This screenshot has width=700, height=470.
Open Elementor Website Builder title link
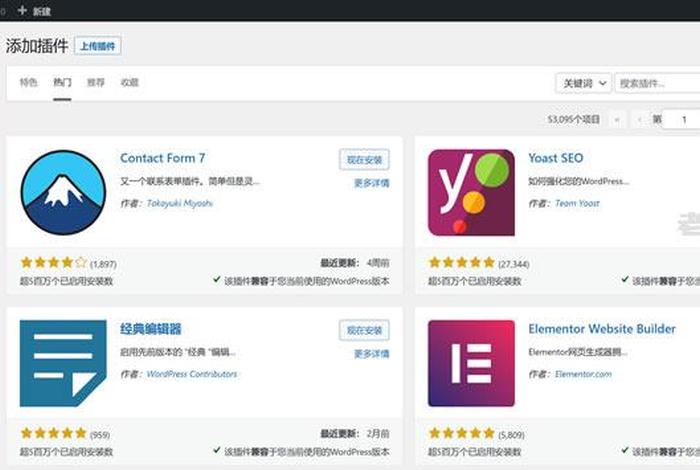coord(602,329)
